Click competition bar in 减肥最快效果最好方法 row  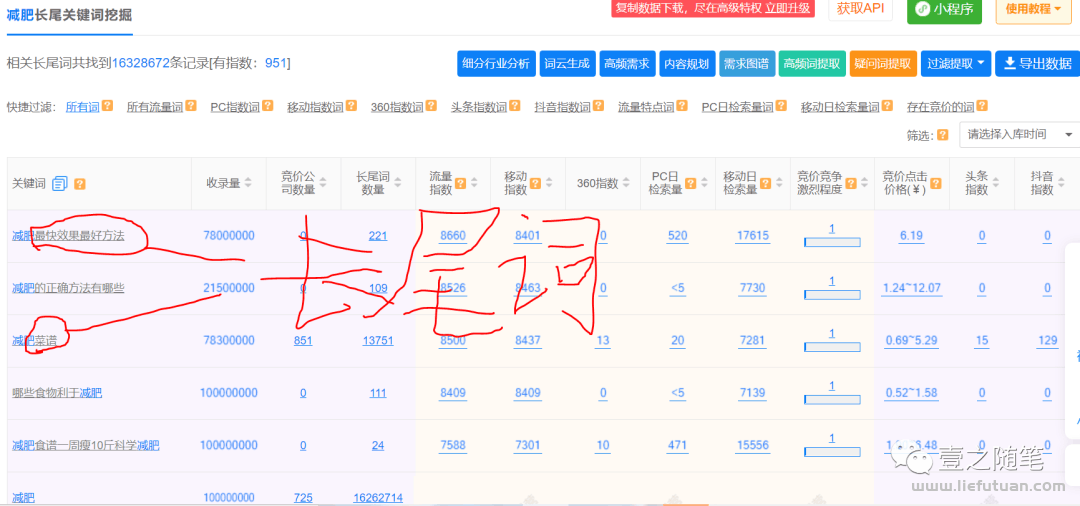[x=832, y=242]
